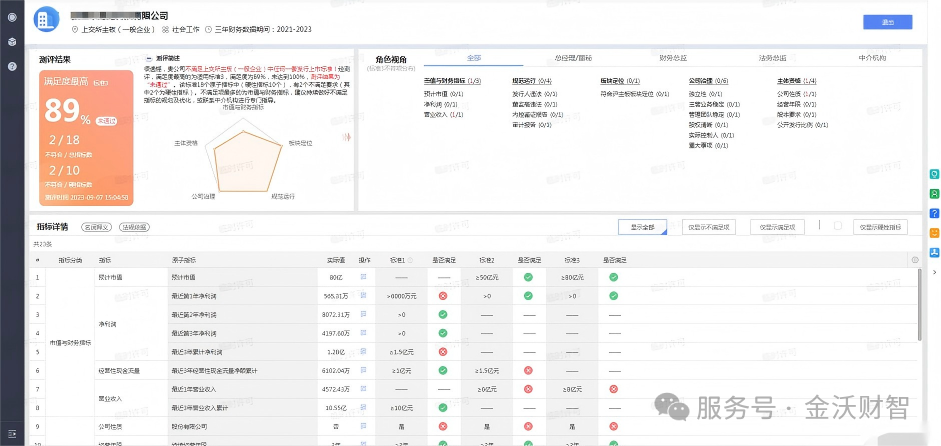This screenshot has width=941, height=446.
Task: Click the operation icon in 最近1年营业收入 row
Action: [363, 389]
